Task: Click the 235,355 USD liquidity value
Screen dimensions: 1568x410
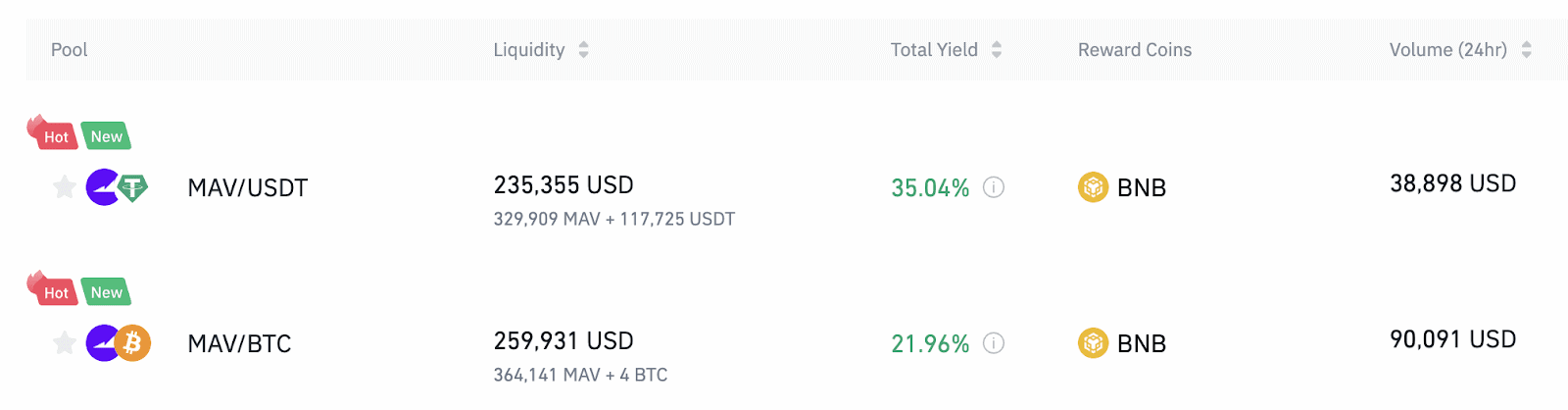Action: point(563,185)
